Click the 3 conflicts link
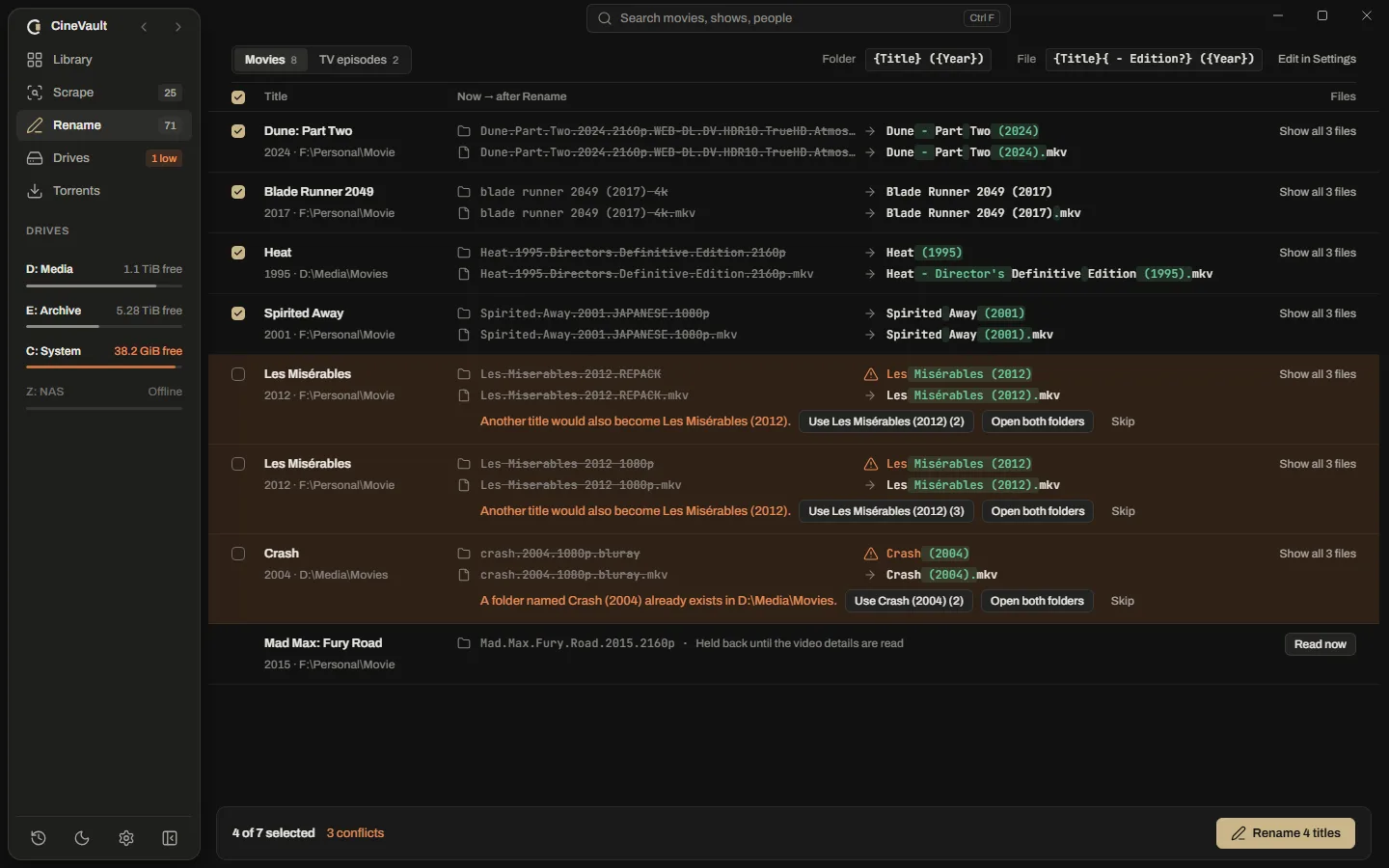Image resolution: width=1389 pixels, height=868 pixels. click(x=355, y=833)
